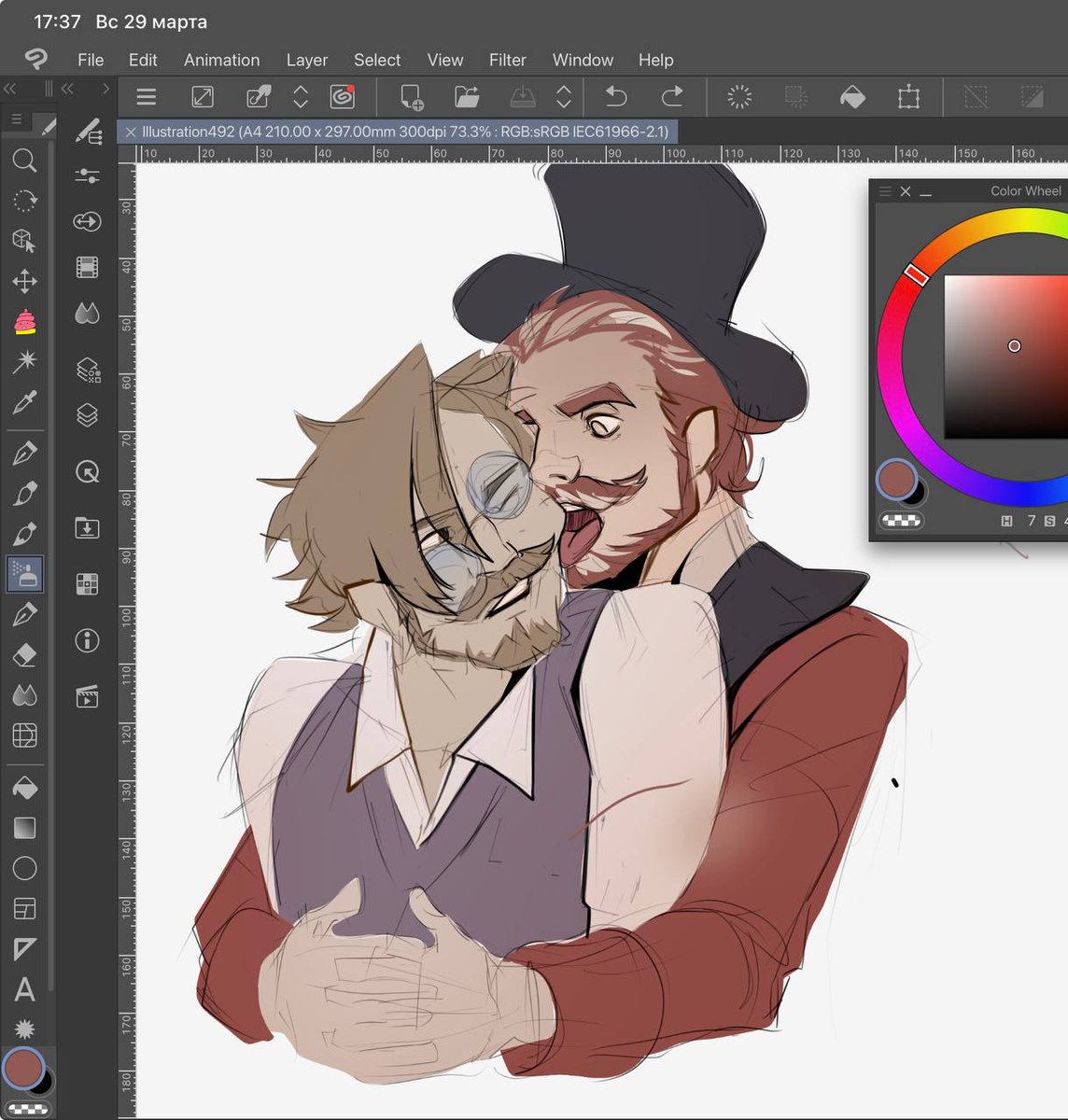Open the Animation film strip palette
The width and height of the screenshot is (1068, 1120).
coord(88,268)
